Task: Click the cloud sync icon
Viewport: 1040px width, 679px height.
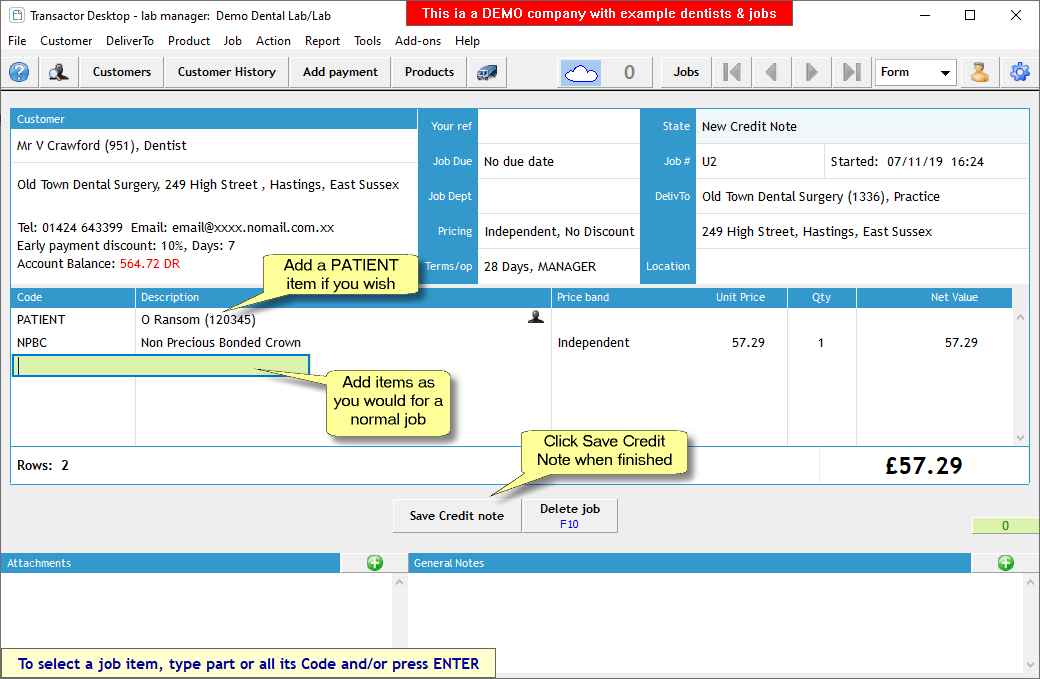Action: (x=581, y=72)
